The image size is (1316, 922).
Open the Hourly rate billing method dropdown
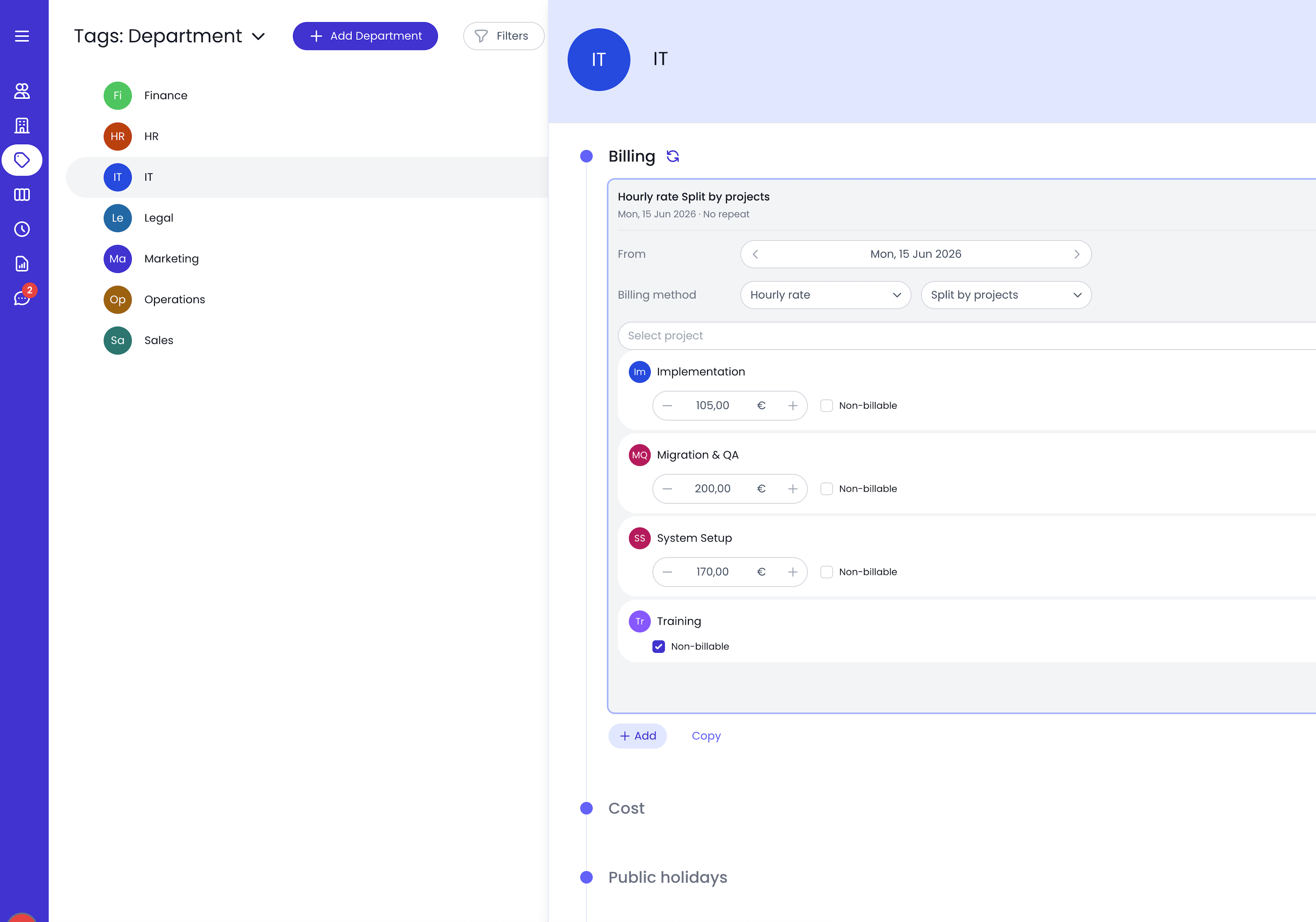pos(825,295)
